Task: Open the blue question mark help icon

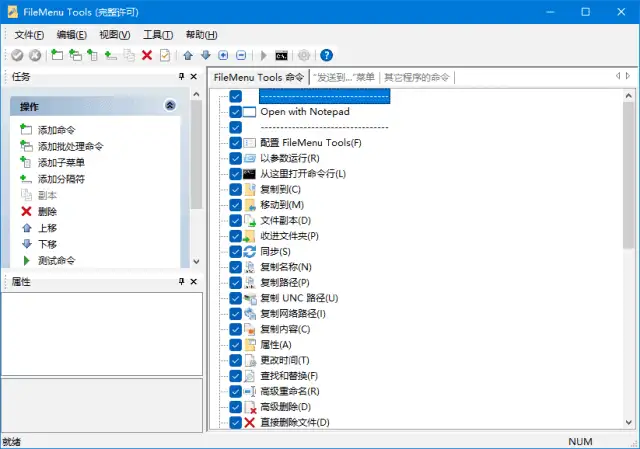Action: (x=326, y=55)
